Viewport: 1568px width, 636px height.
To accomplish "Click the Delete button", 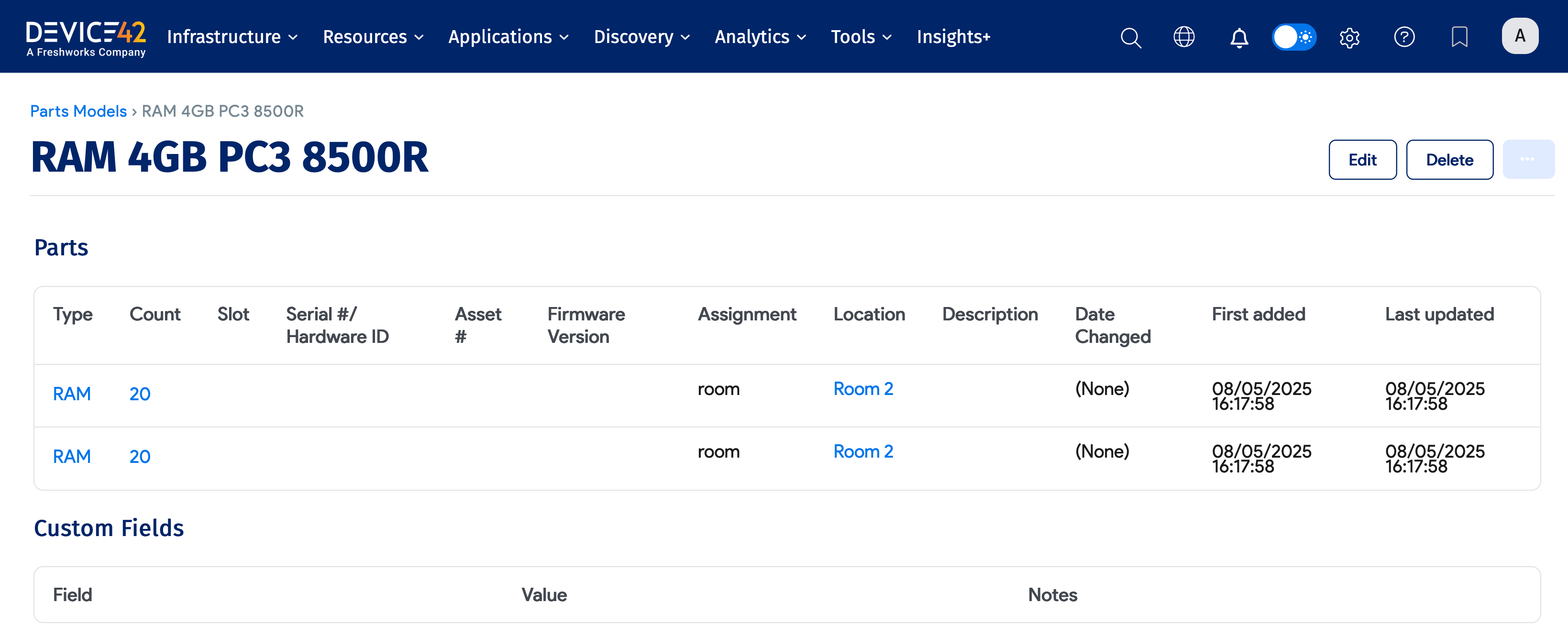I will 1449,159.
